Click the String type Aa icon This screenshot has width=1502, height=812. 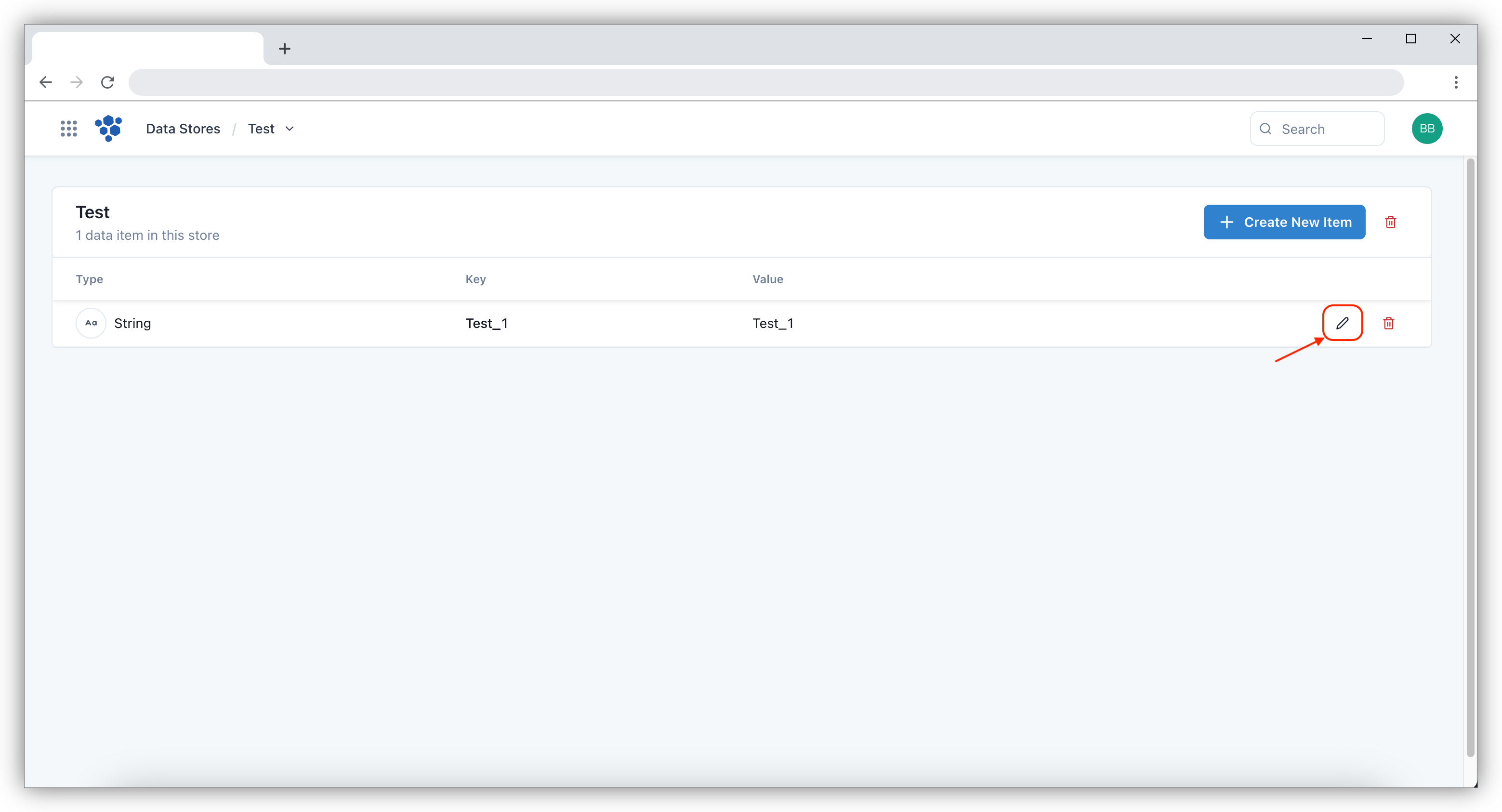tap(91, 323)
